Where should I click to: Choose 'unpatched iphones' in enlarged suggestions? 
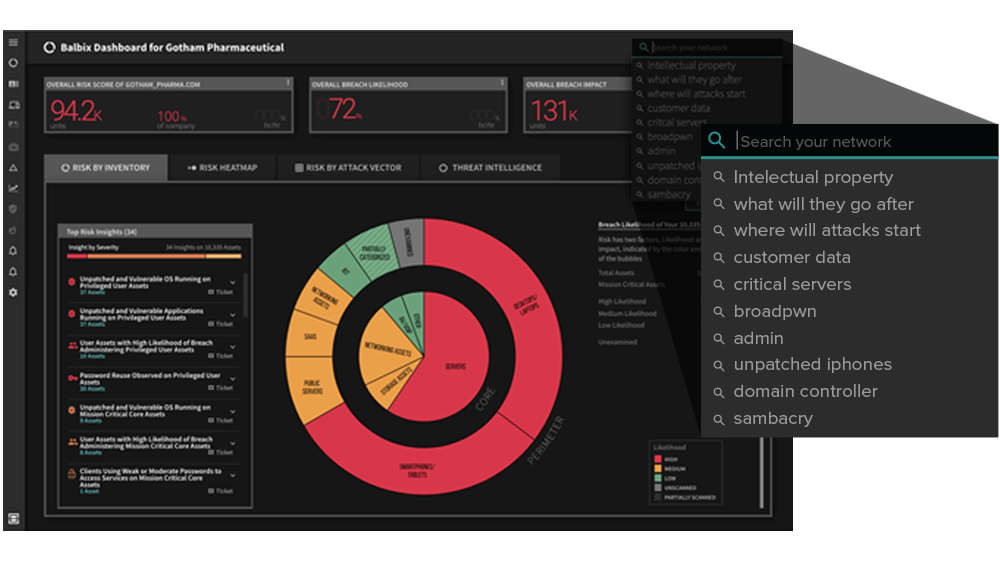[812, 364]
